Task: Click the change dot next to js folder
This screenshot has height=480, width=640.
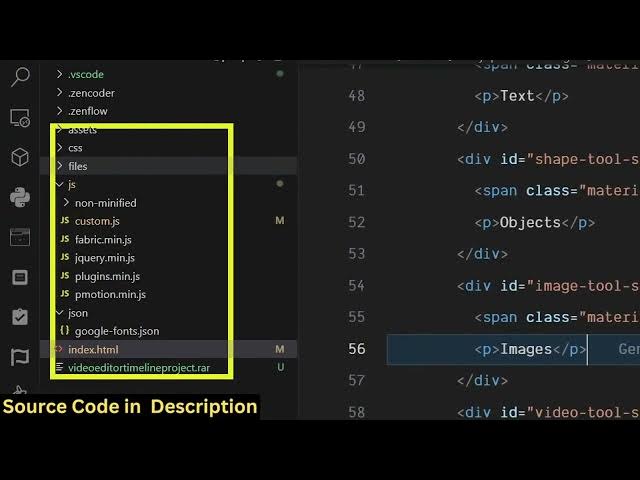Action: coord(280,184)
